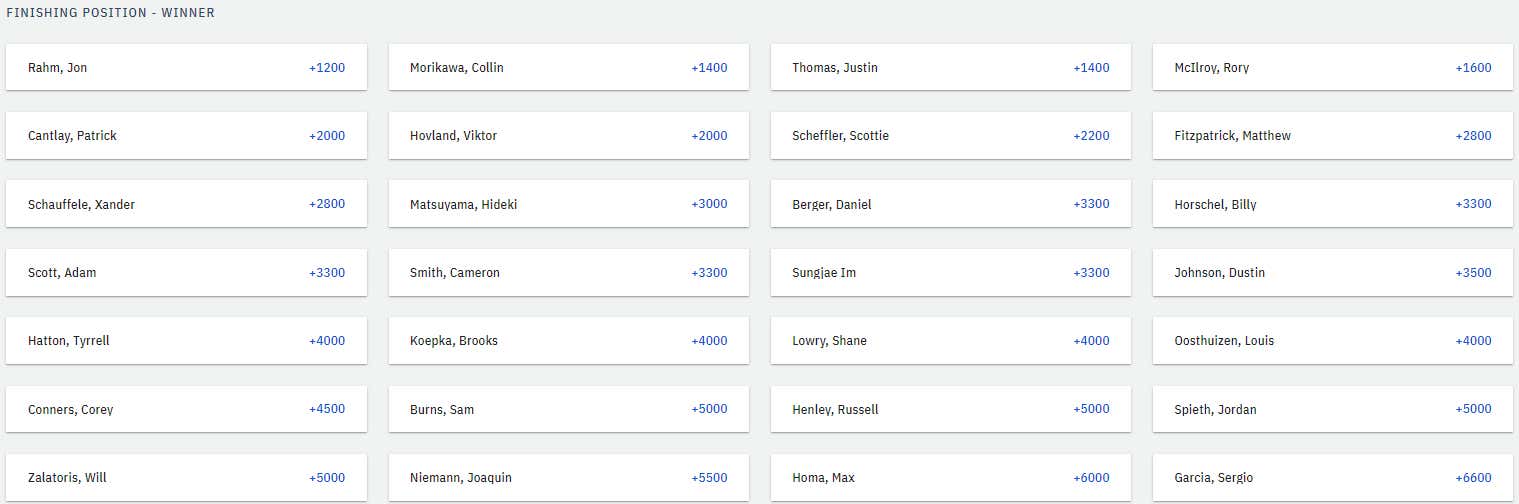
Task: Choose Koepka, Brooks at +4000
Action: pos(569,340)
